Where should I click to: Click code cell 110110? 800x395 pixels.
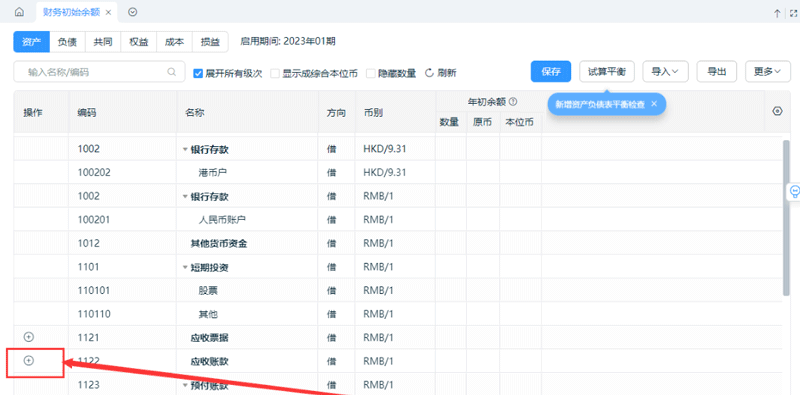[94, 313]
